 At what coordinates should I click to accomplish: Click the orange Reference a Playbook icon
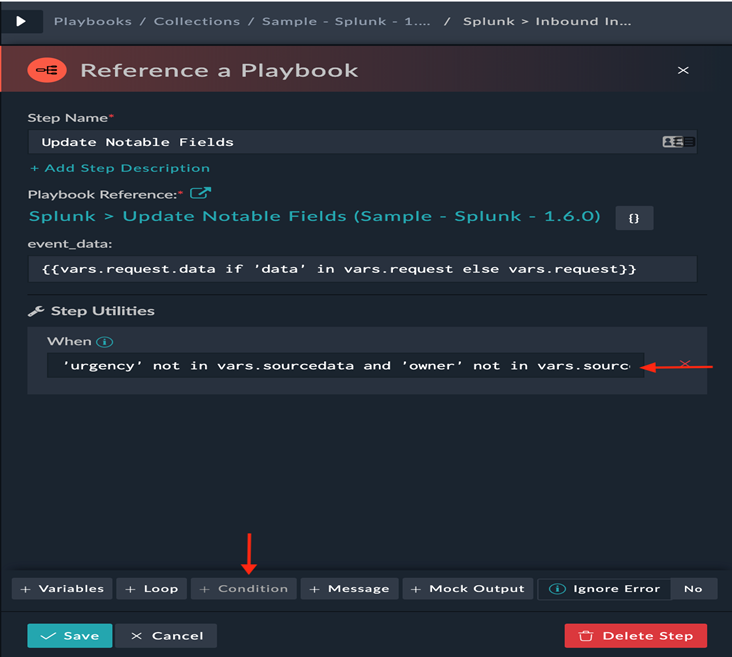click(x=47, y=71)
